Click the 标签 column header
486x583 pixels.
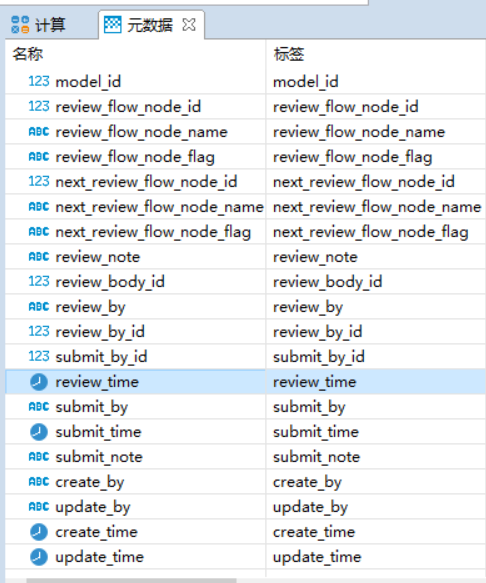pyautogui.click(x=289, y=54)
